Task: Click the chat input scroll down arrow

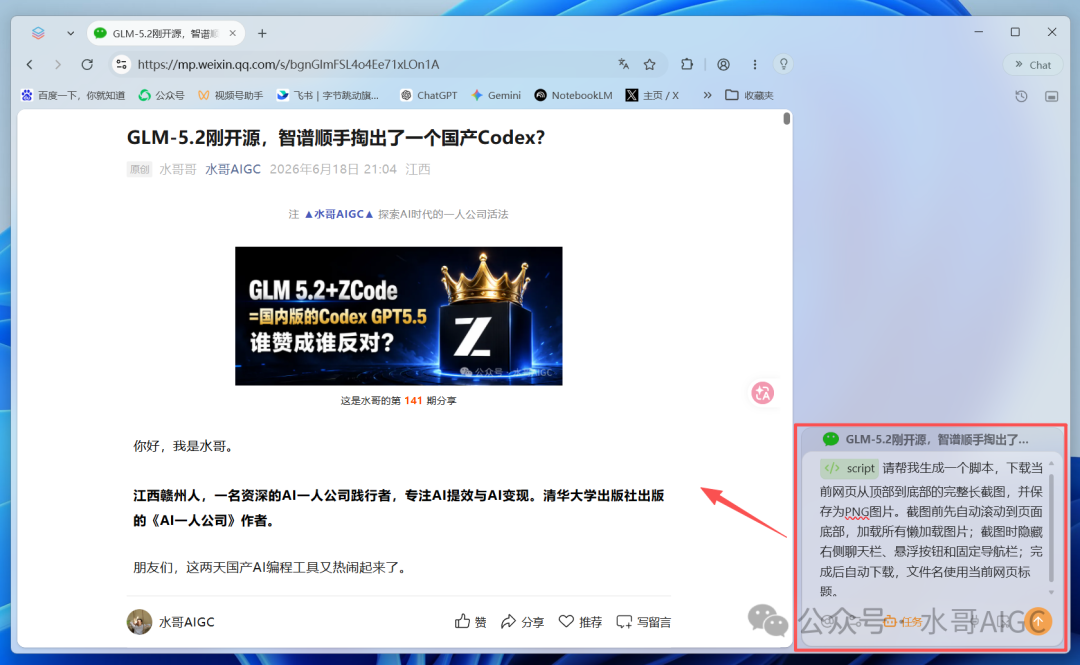Action: (x=1051, y=593)
